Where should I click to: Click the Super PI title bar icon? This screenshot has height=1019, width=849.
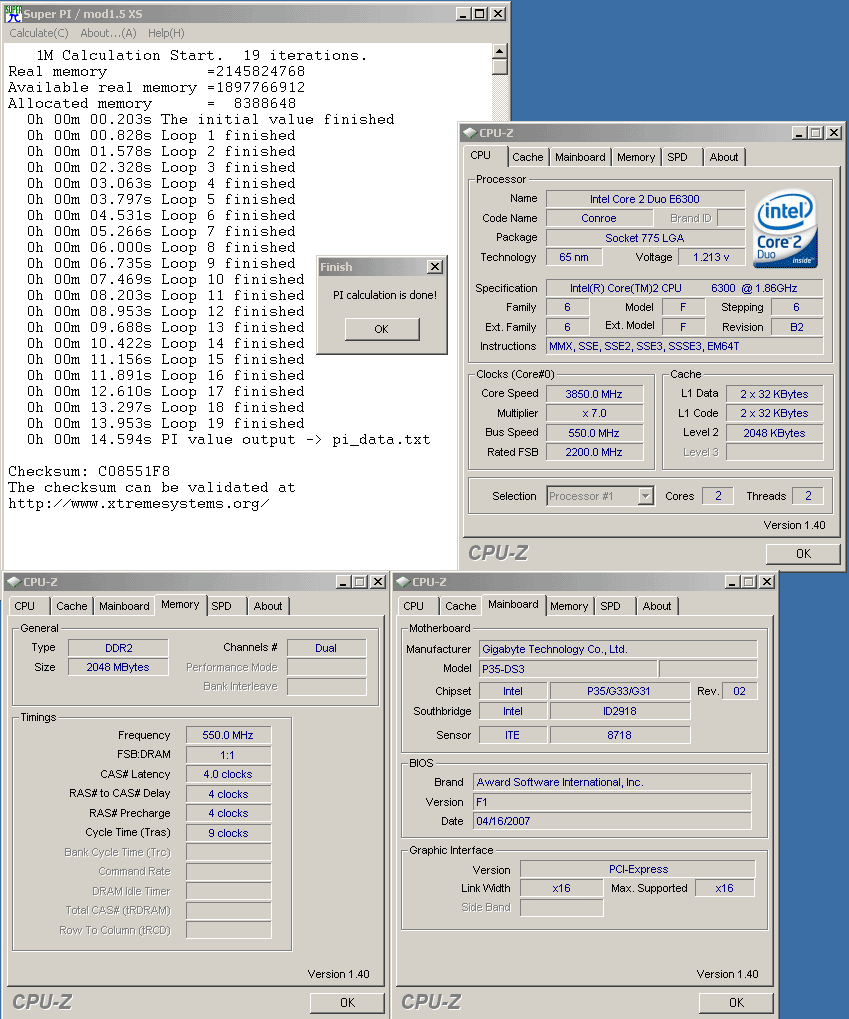tap(12, 14)
